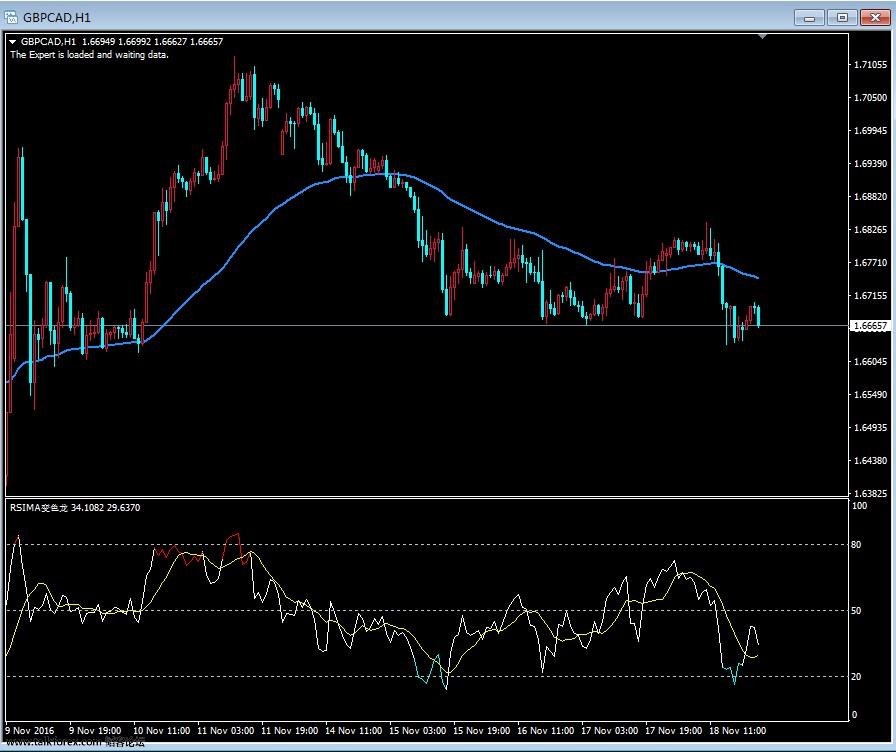Click the 11 Nov 03:00 time label
This screenshot has height=752, width=896.
click(225, 730)
